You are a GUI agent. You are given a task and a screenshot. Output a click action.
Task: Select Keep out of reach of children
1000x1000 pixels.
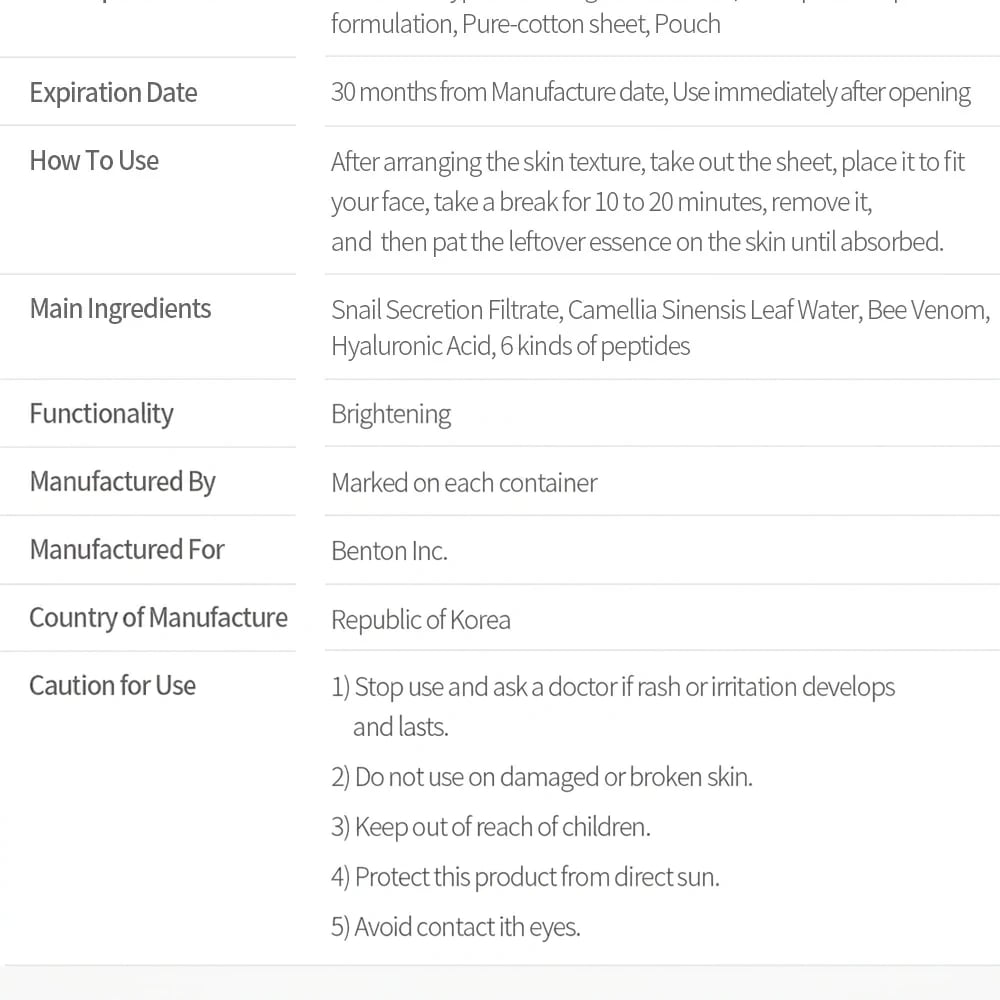(x=490, y=827)
